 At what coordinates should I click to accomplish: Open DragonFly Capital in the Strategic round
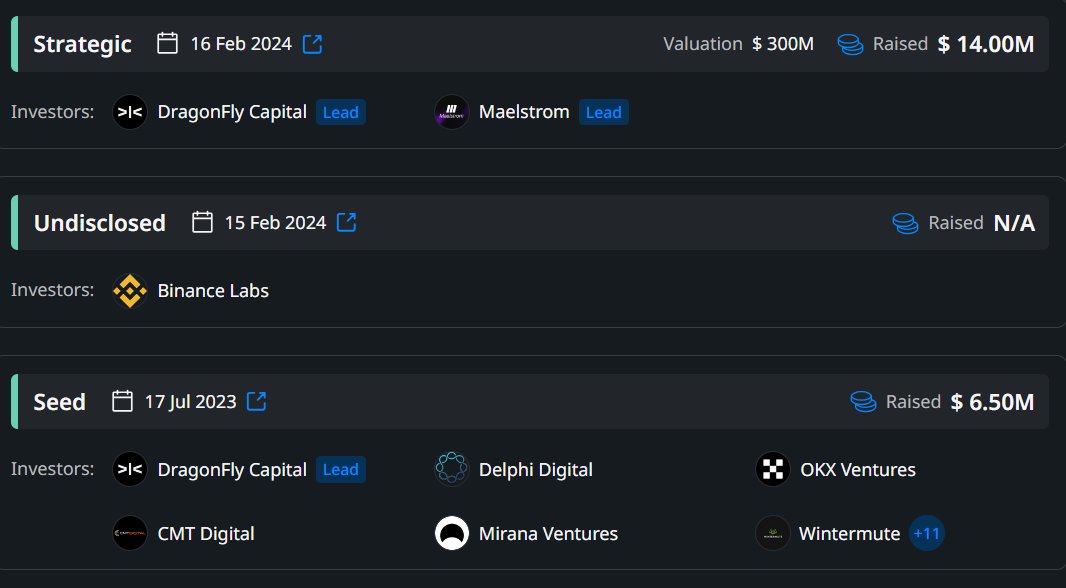[x=232, y=112]
